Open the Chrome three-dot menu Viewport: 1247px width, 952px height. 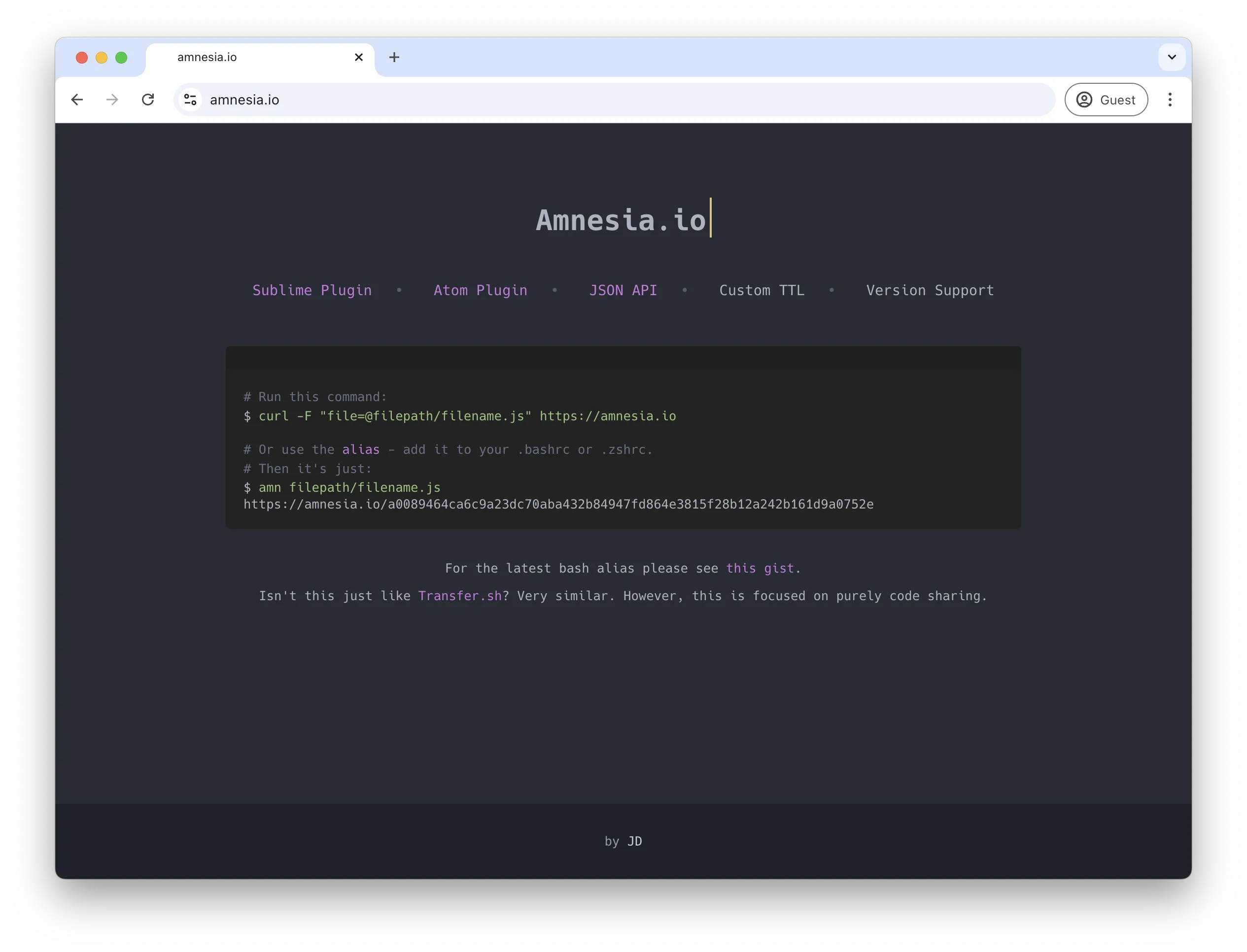click(1169, 100)
